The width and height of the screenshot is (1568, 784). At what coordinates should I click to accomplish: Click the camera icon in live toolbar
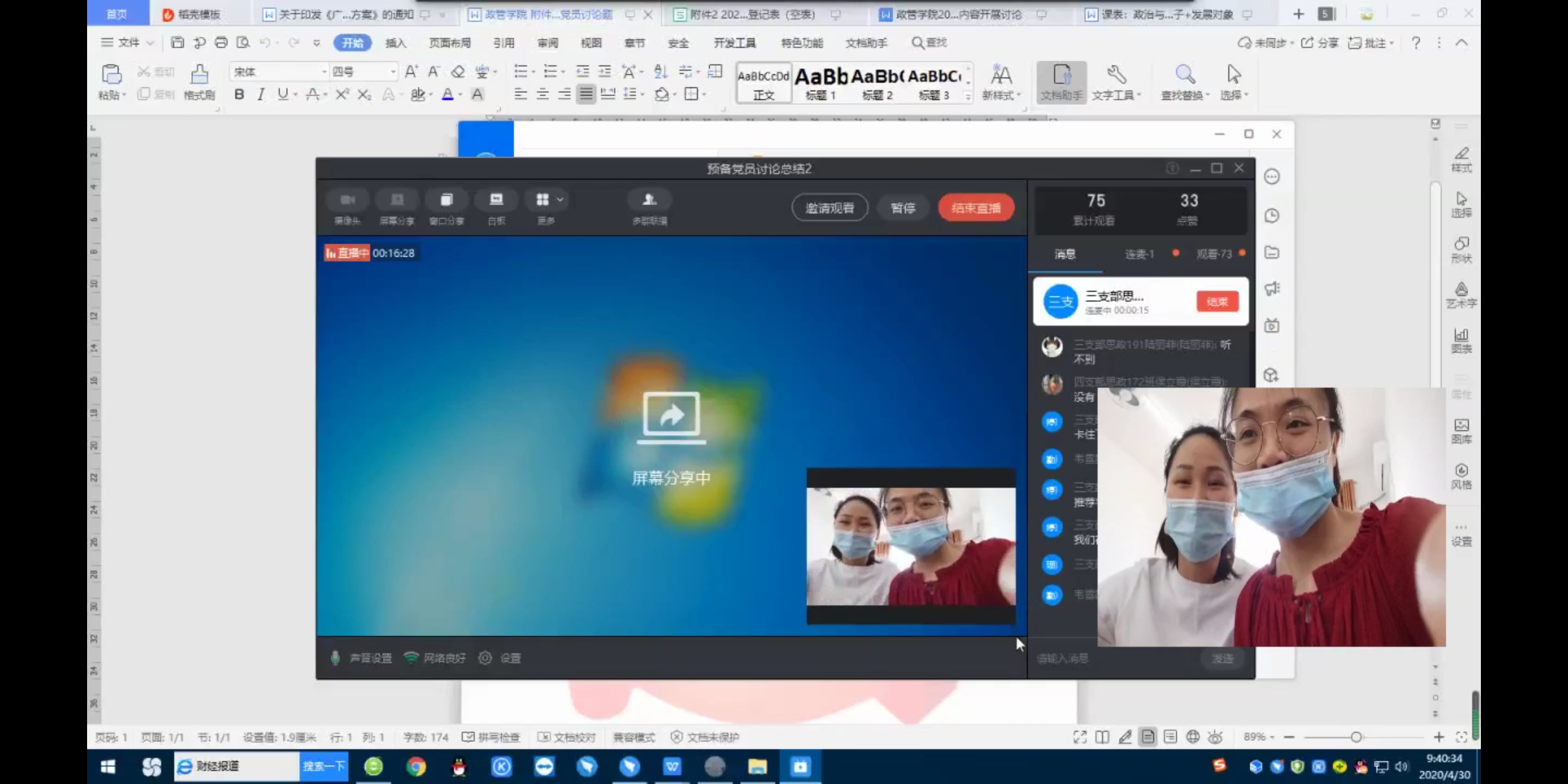347,200
